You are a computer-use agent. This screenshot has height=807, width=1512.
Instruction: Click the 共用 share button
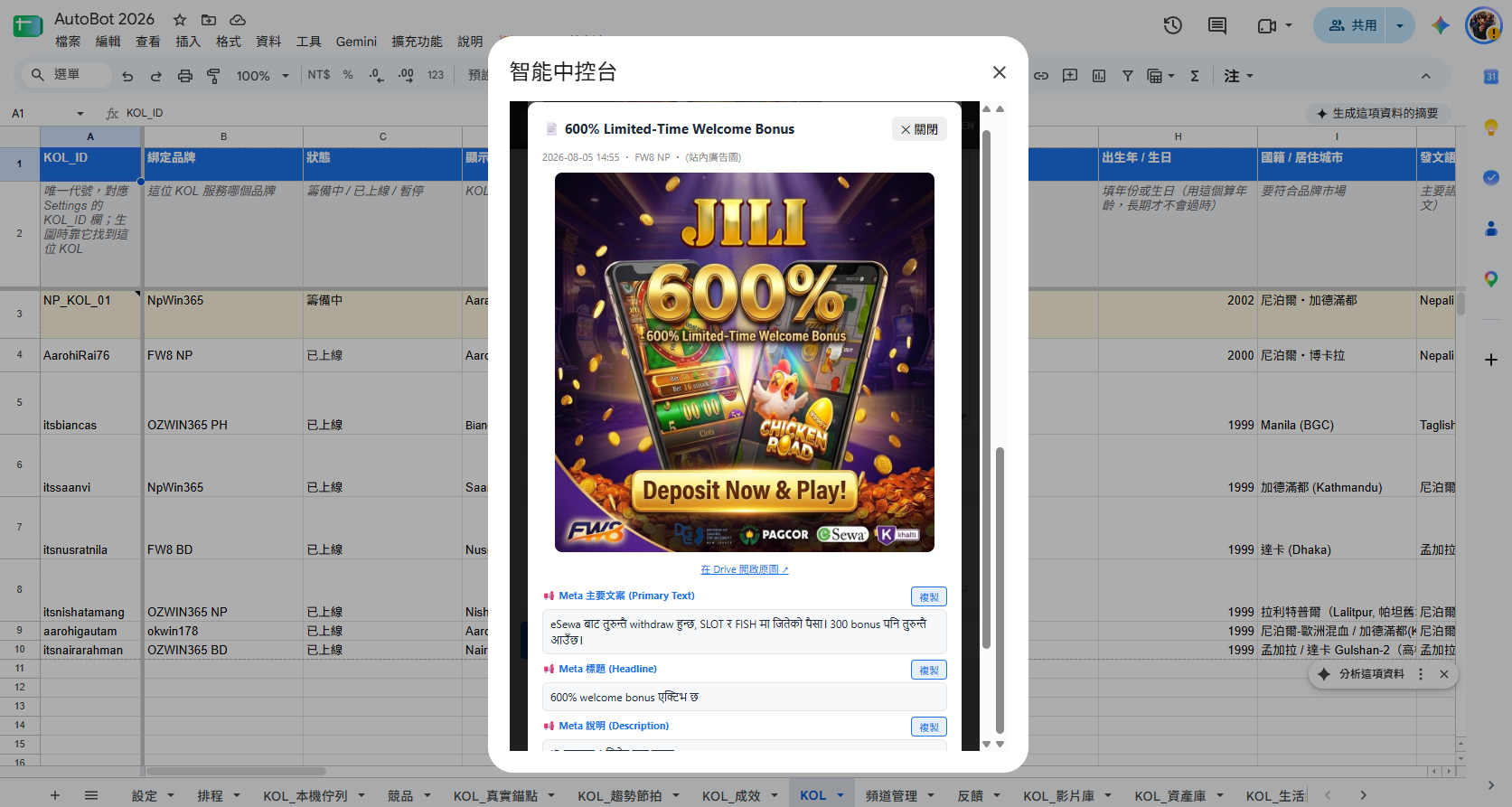(1352, 25)
